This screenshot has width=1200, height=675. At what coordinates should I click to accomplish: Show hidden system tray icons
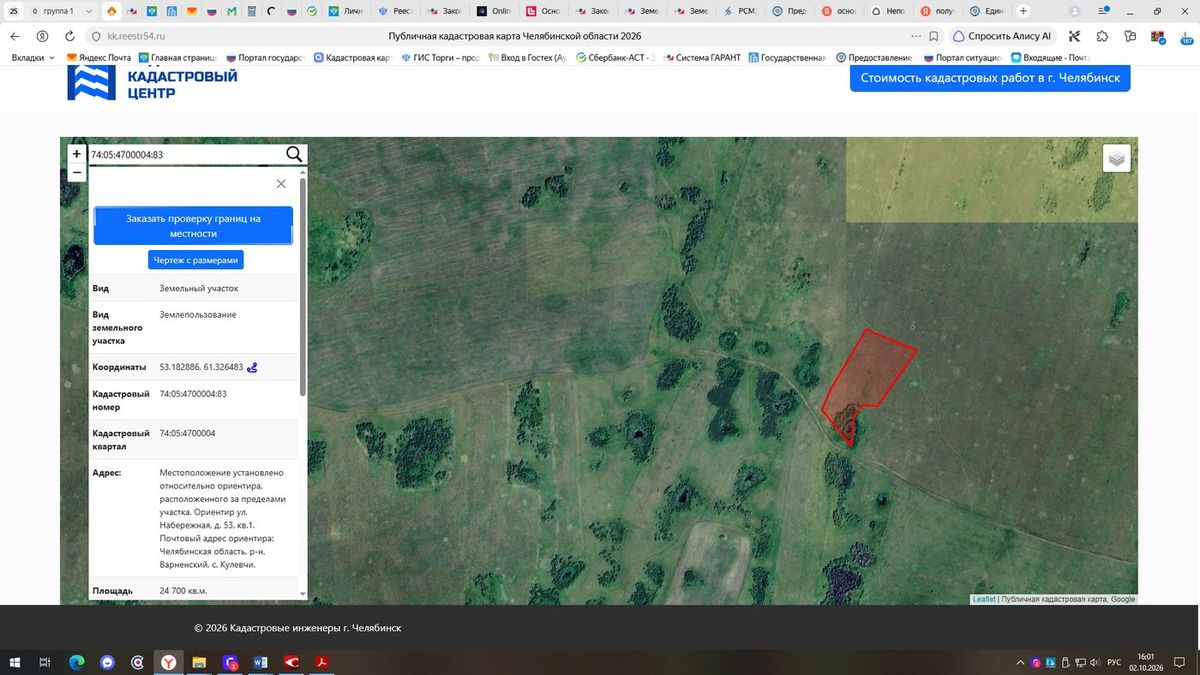(1020, 662)
